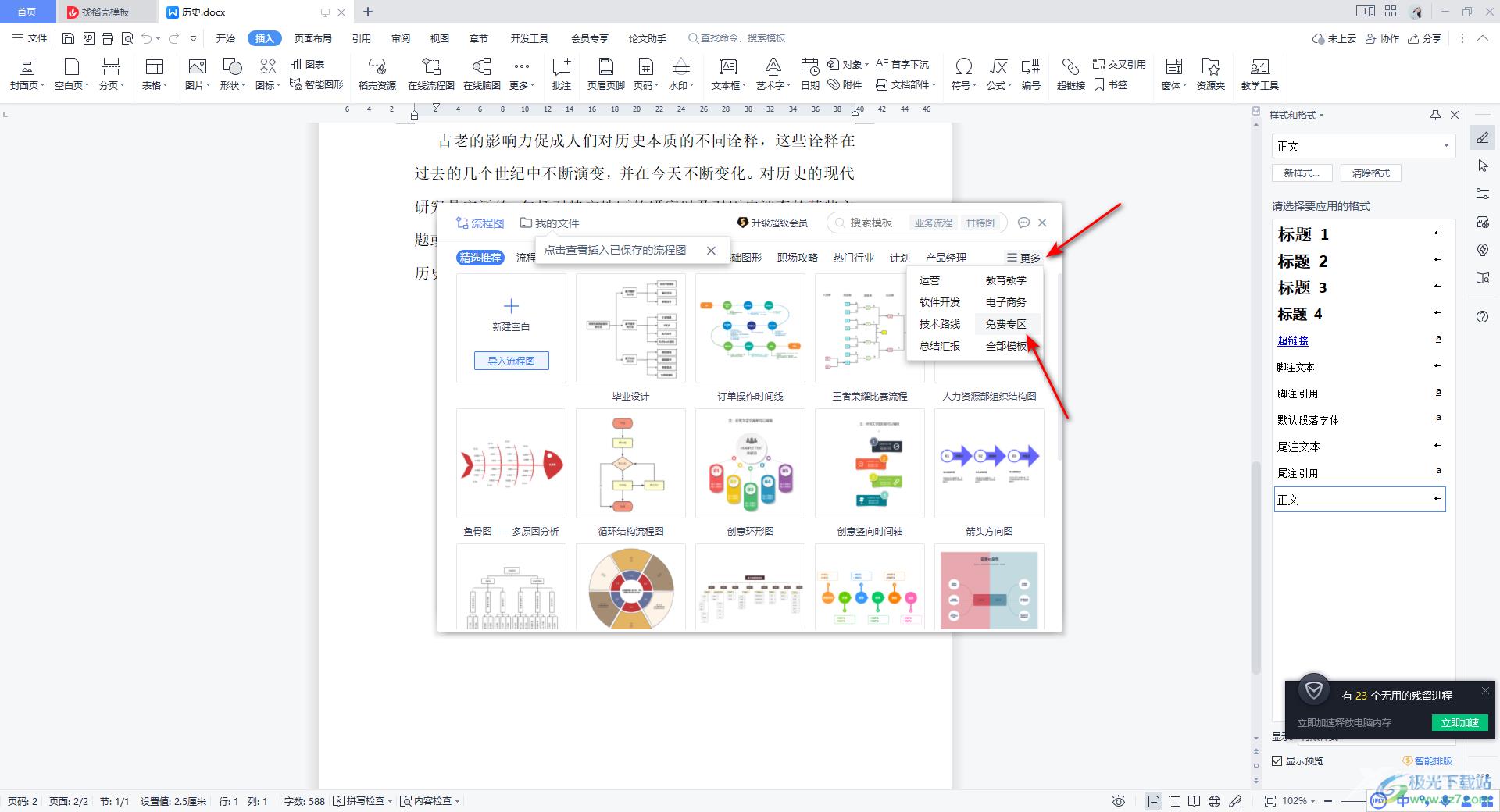Open 窗体 form controls dropdown
Screen dimensions: 1500x812
point(1173,74)
